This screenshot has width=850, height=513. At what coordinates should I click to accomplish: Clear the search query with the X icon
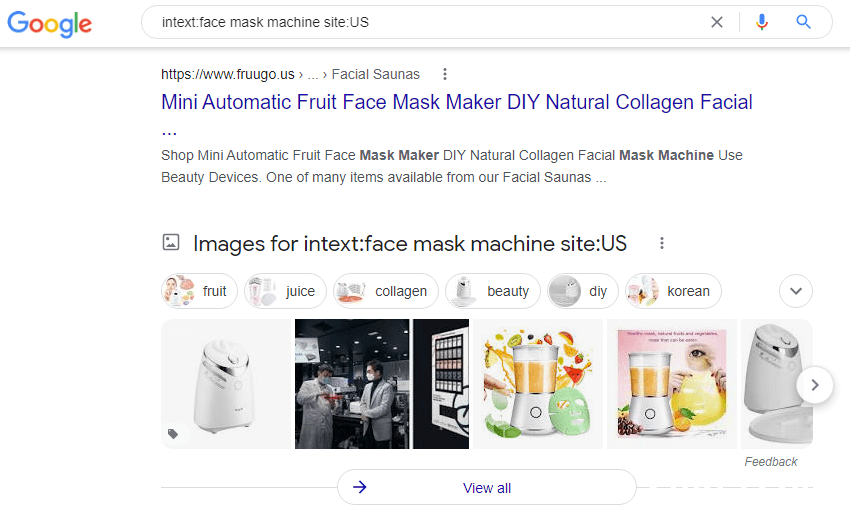(717, 22)
